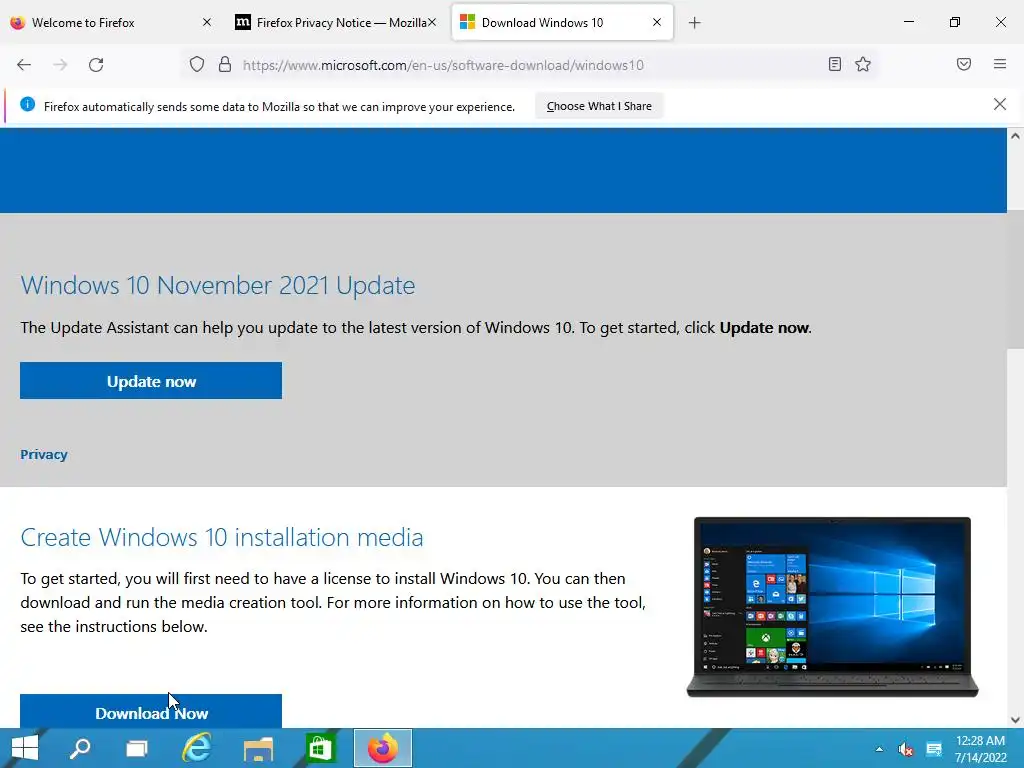This screenshot has height=768, width=1024.
Task: Close the Download Windows 10 tab
Action: (x=657, y=22)
